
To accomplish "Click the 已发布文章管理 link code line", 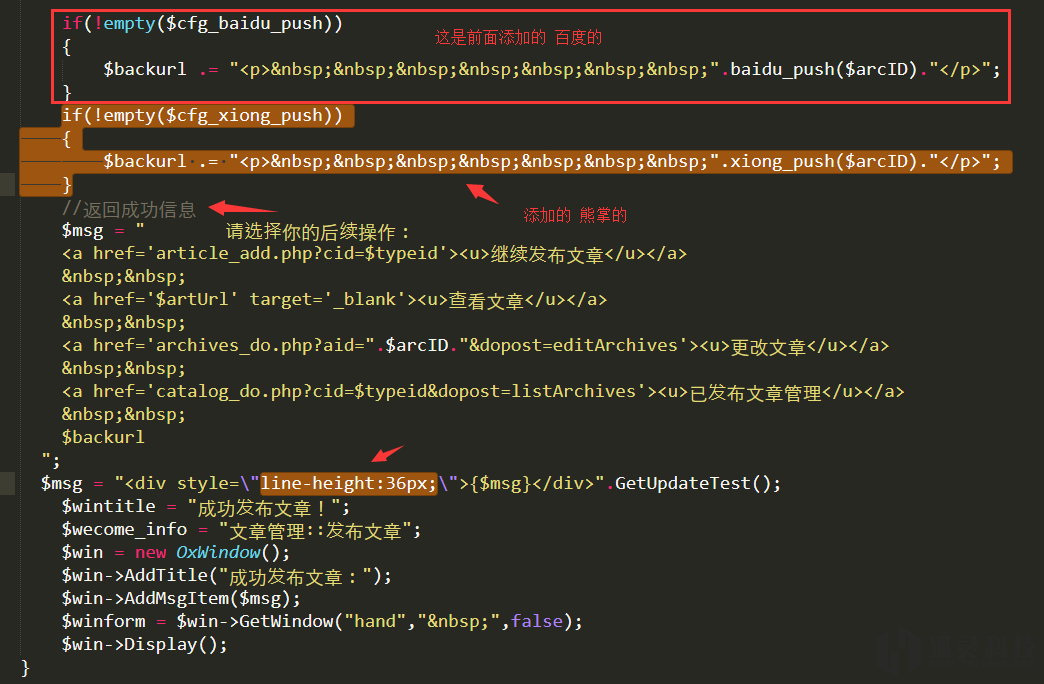I will click(483, 392).
